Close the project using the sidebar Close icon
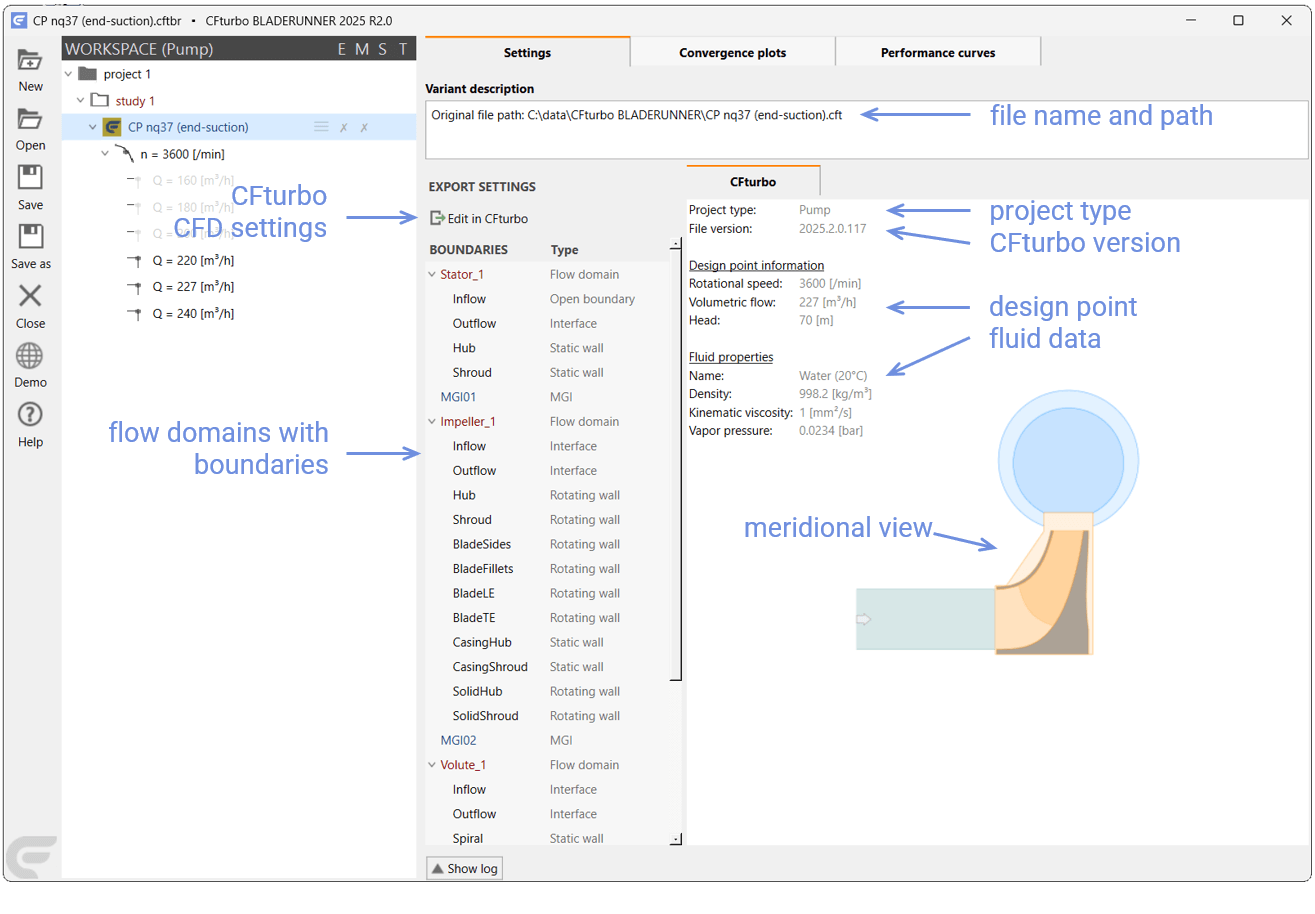Image resolution: width=1315 pixels, height=914 pixels. pos(30,296)
